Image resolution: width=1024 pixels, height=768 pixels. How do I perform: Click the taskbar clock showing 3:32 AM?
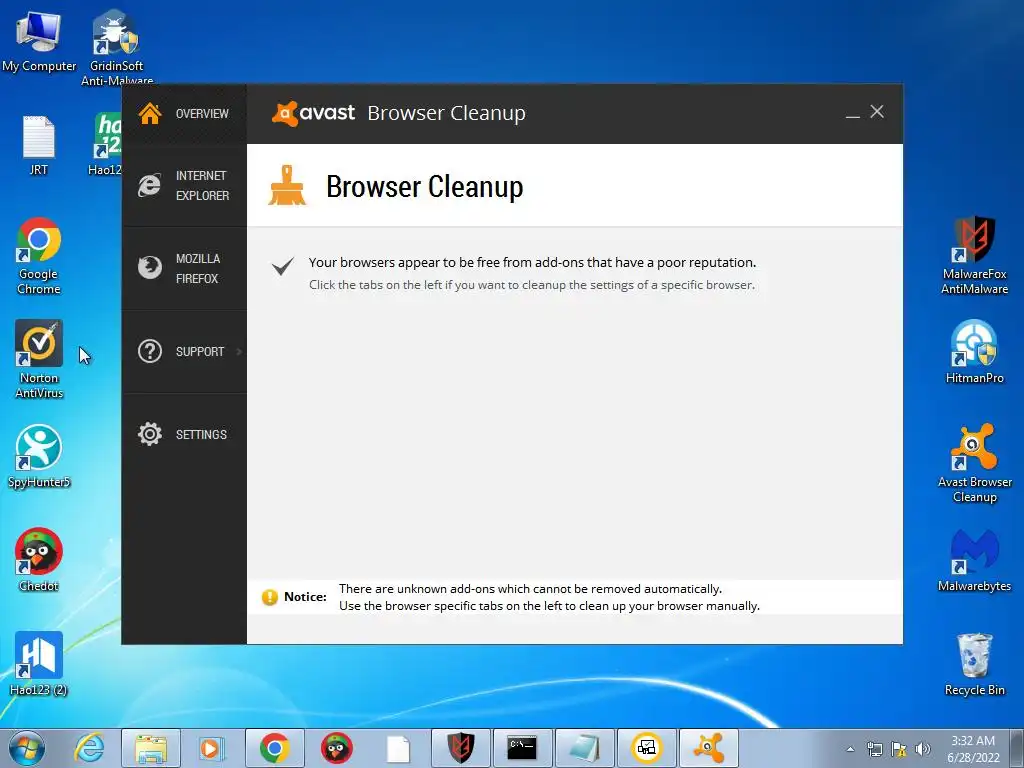click(973, 749)
